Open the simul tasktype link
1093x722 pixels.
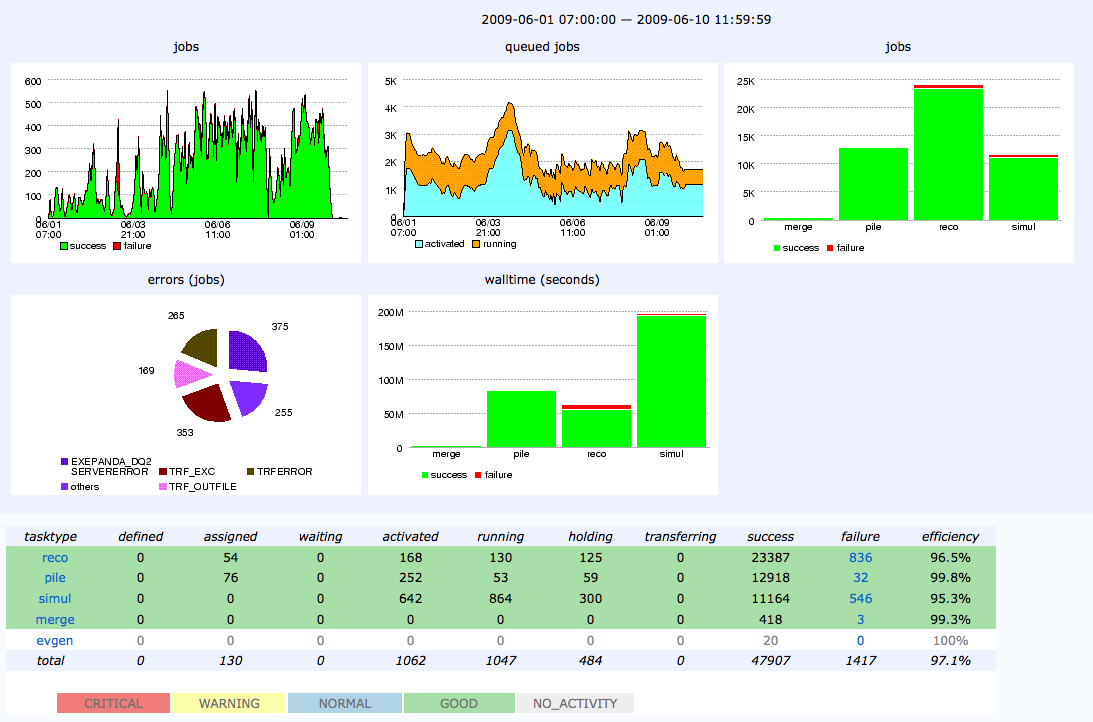(55, 599)
